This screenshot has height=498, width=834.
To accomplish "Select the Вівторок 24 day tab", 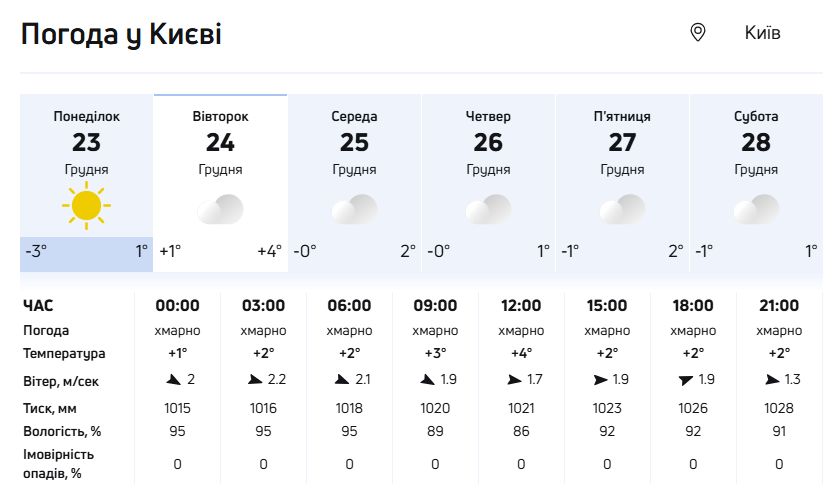I will 220,140.
